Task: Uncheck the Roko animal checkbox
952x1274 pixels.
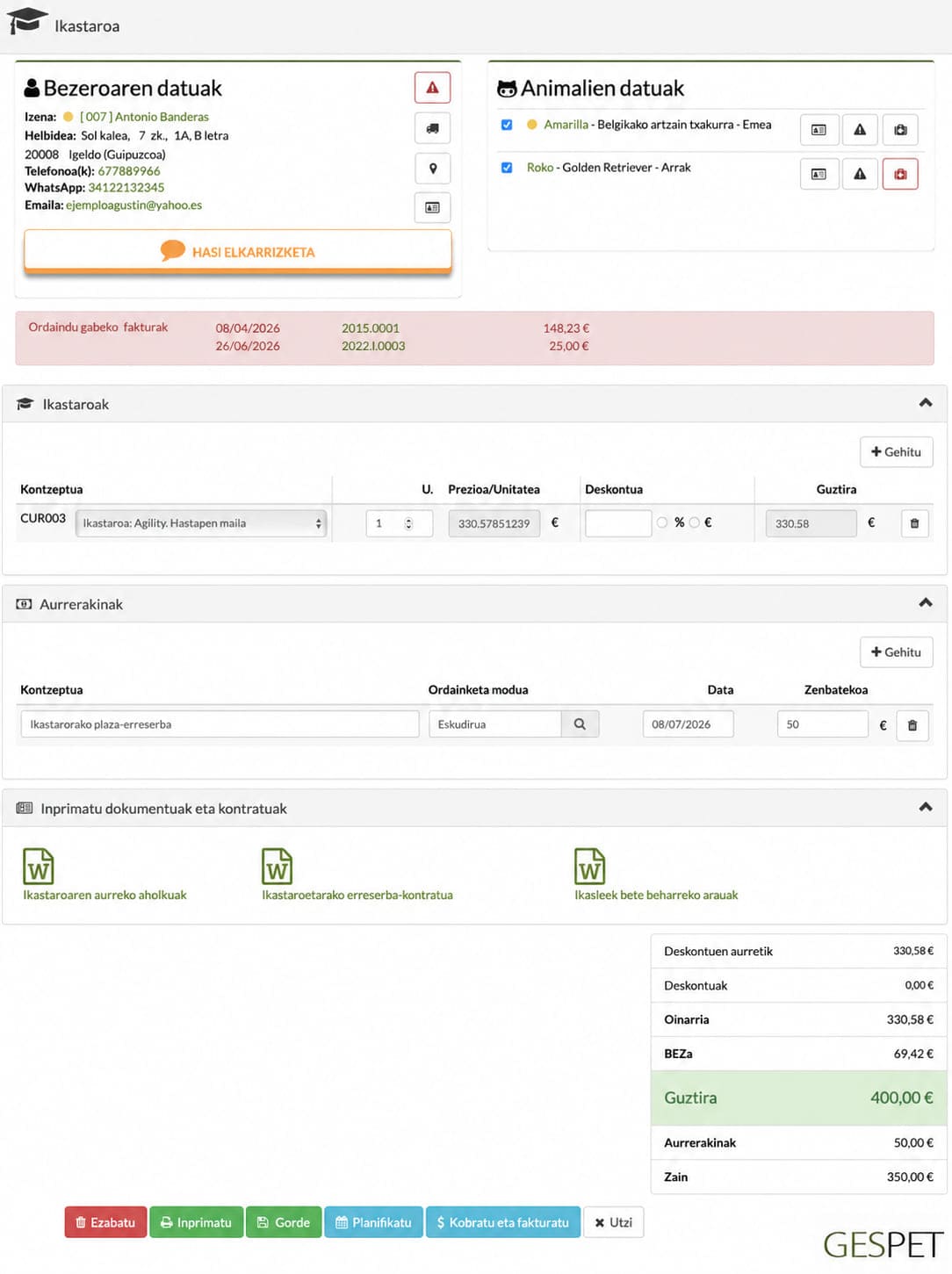Action: click(507, 168)
